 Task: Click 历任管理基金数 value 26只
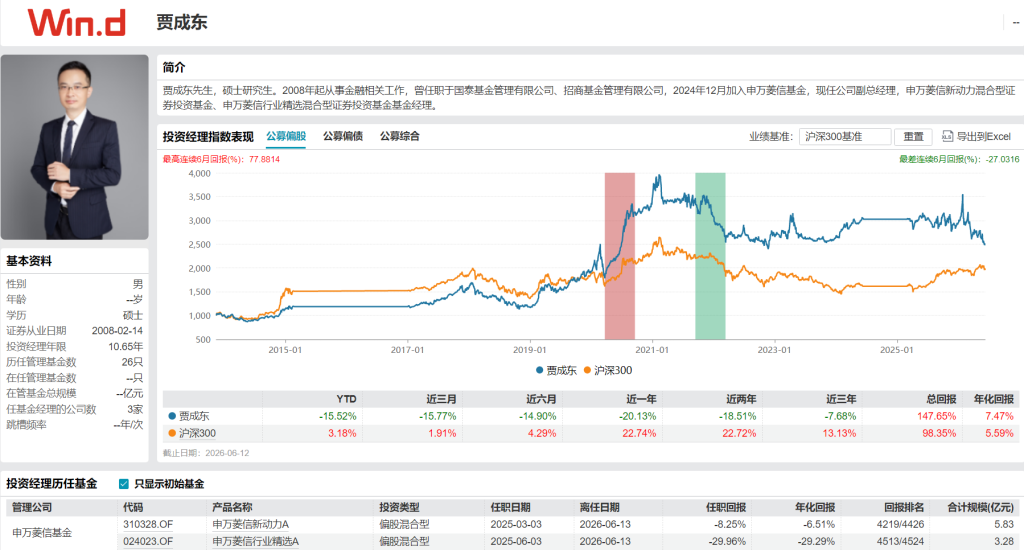click(x=132, y=362)
